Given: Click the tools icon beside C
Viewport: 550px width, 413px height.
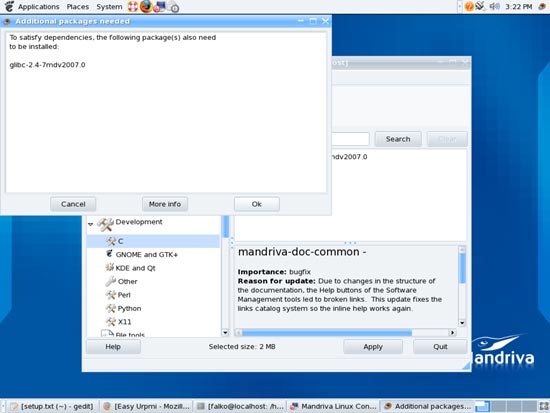Looking at the screenshot, I should click(x=111, y=241).
